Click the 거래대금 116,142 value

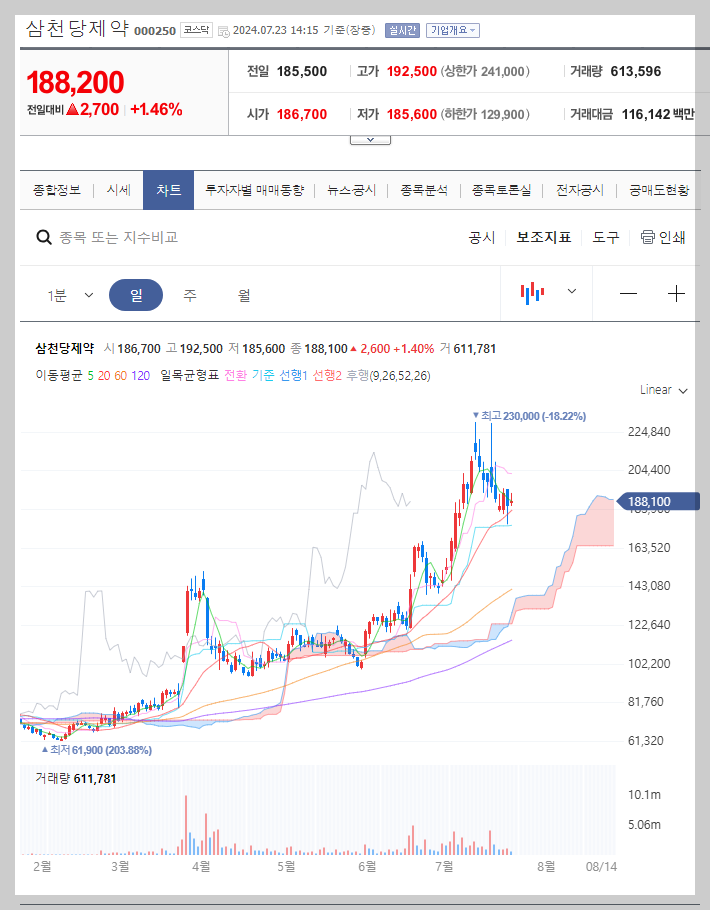tap(646, 114)
